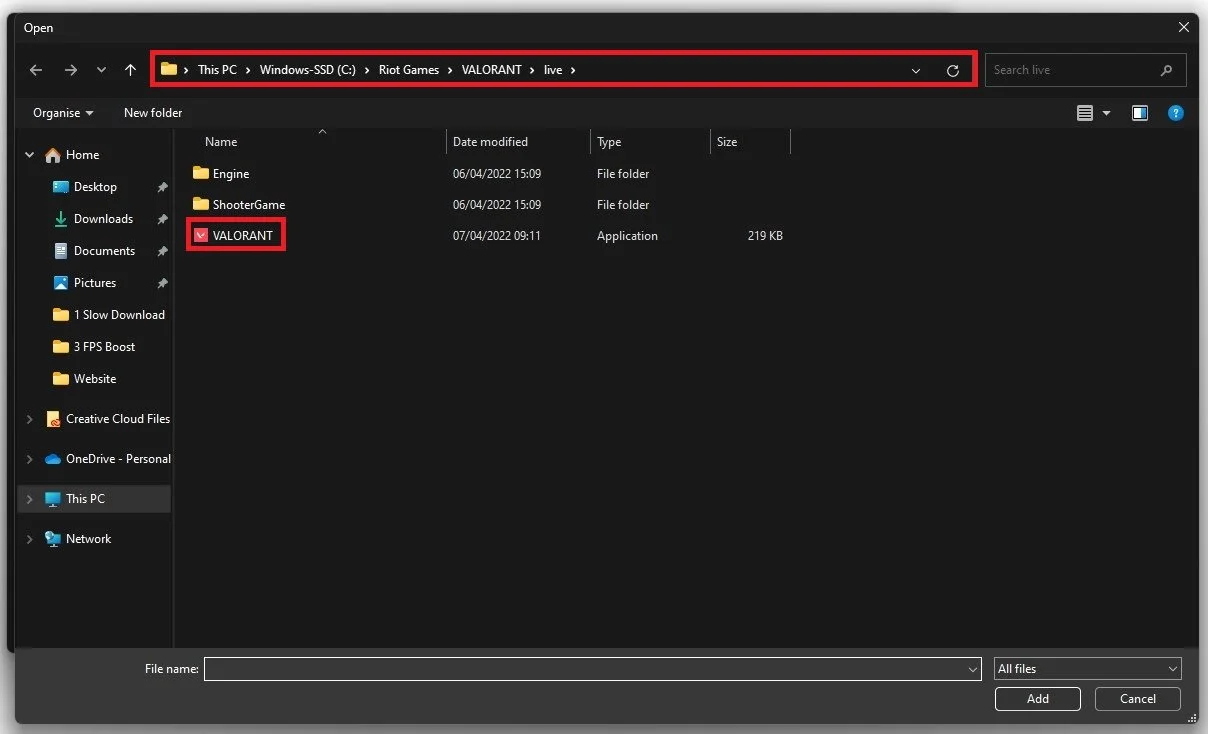Expand the This PC tree node

[29, 499]
